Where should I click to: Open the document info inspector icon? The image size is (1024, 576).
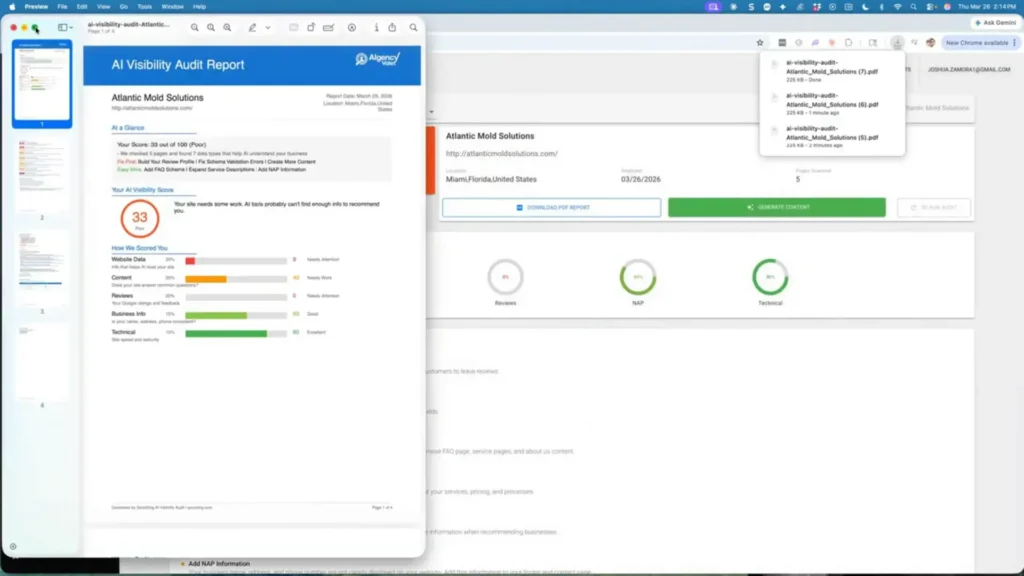[375, 27]
